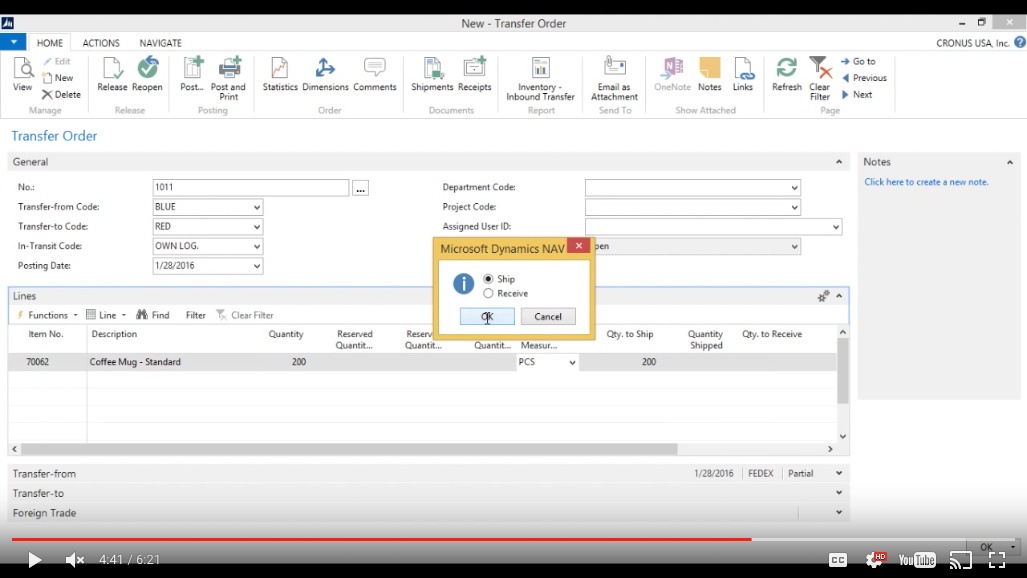Open Statistics from the ribbon
The image size is (1027, 578).
coord(280,74)
